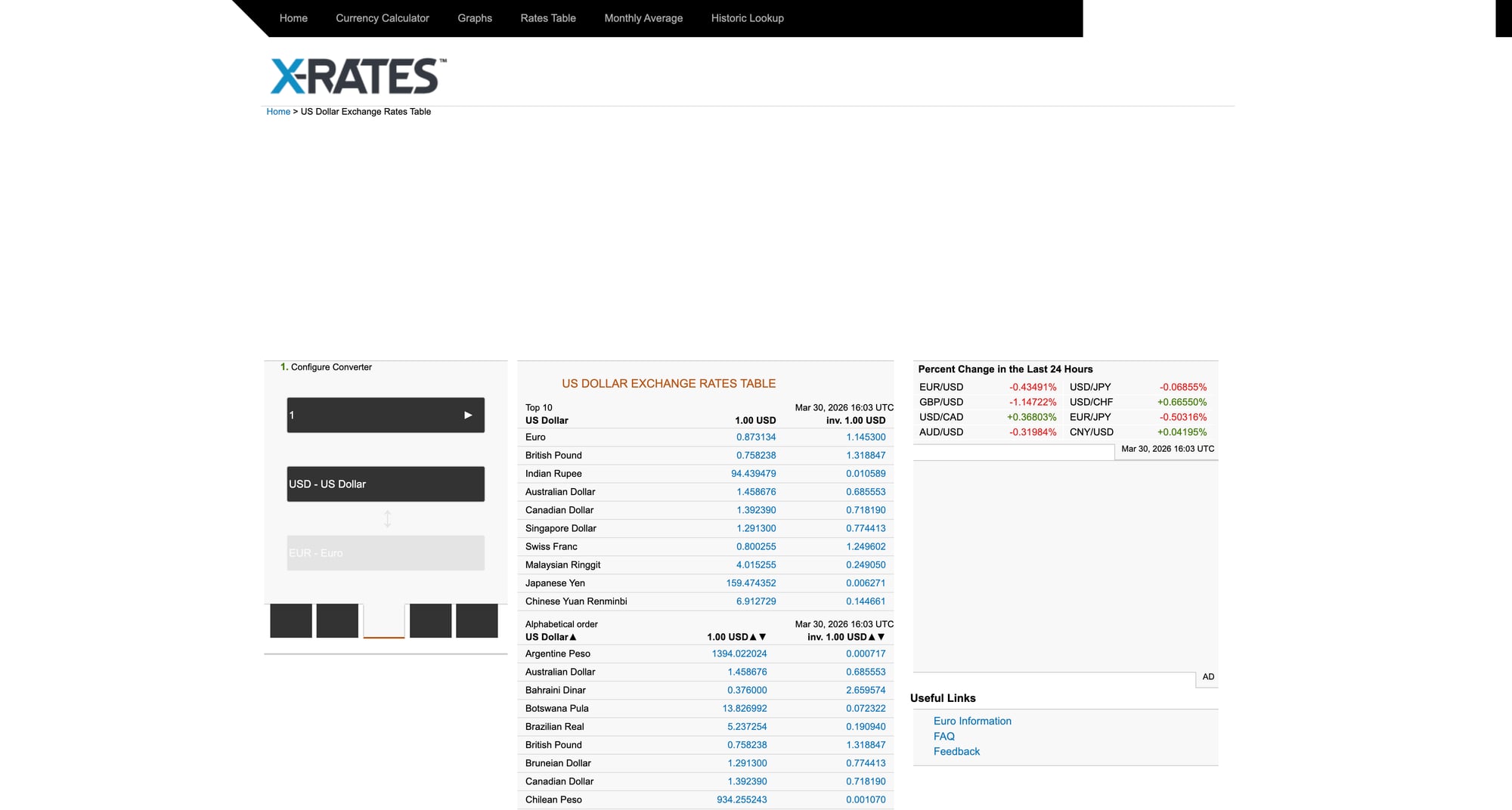The height and width of the screenshot is (810, 1512).
Task: Open the EUR - Euro currency selector
Action: (386, 552)
